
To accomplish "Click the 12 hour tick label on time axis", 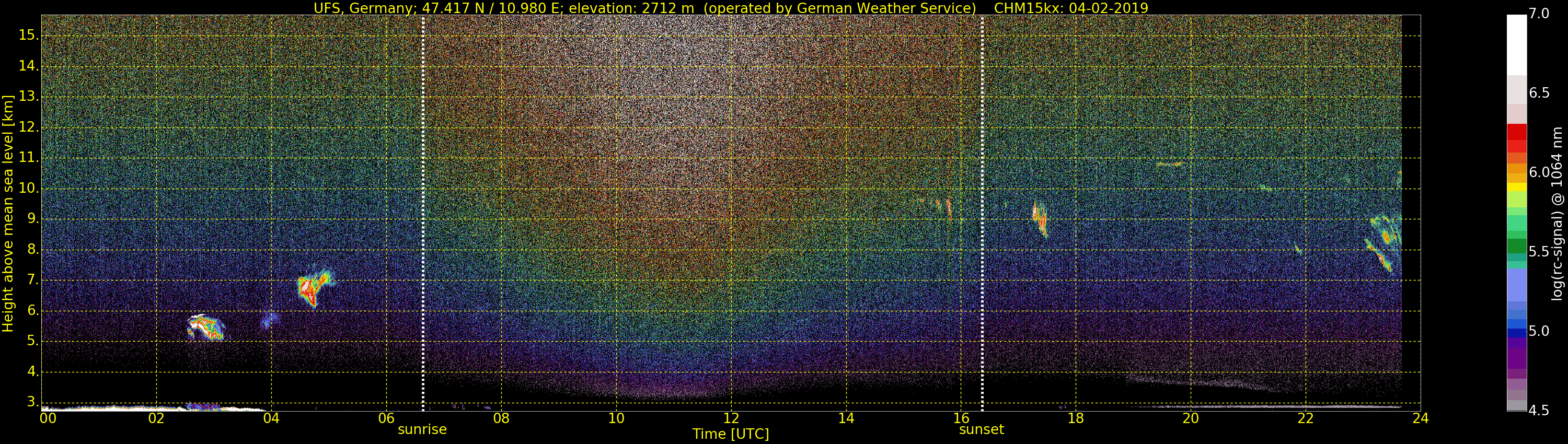I will coord(731,418).
